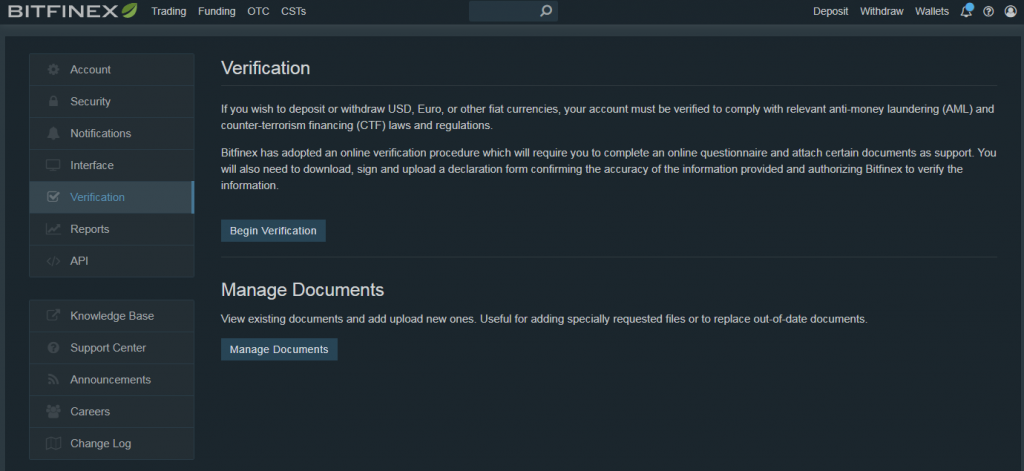
Task: Open the help question mark icon
Action: (x=989, y=11)
